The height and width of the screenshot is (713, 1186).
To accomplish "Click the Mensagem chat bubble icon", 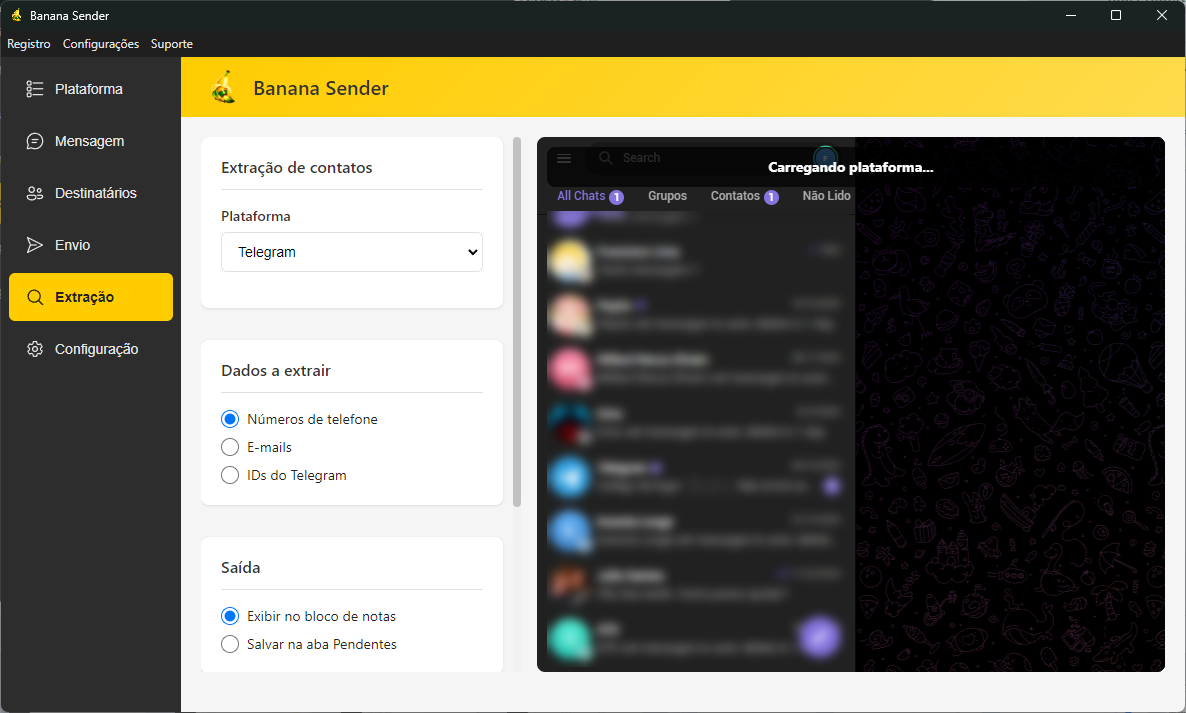I will [x=35, y=141].
